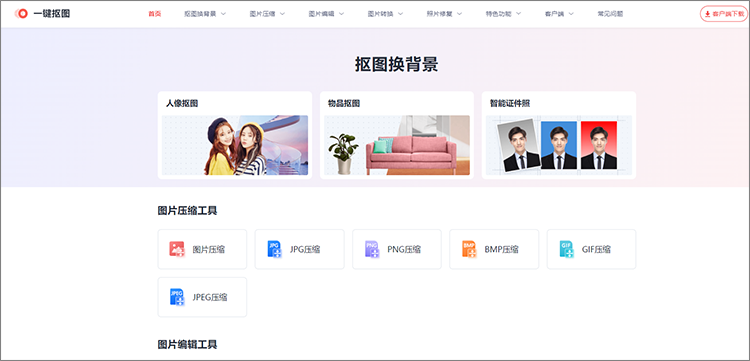Open the 图片编辑 menu item
The width and height of the screenshot is (750, 361).
[x=321, y=14]
